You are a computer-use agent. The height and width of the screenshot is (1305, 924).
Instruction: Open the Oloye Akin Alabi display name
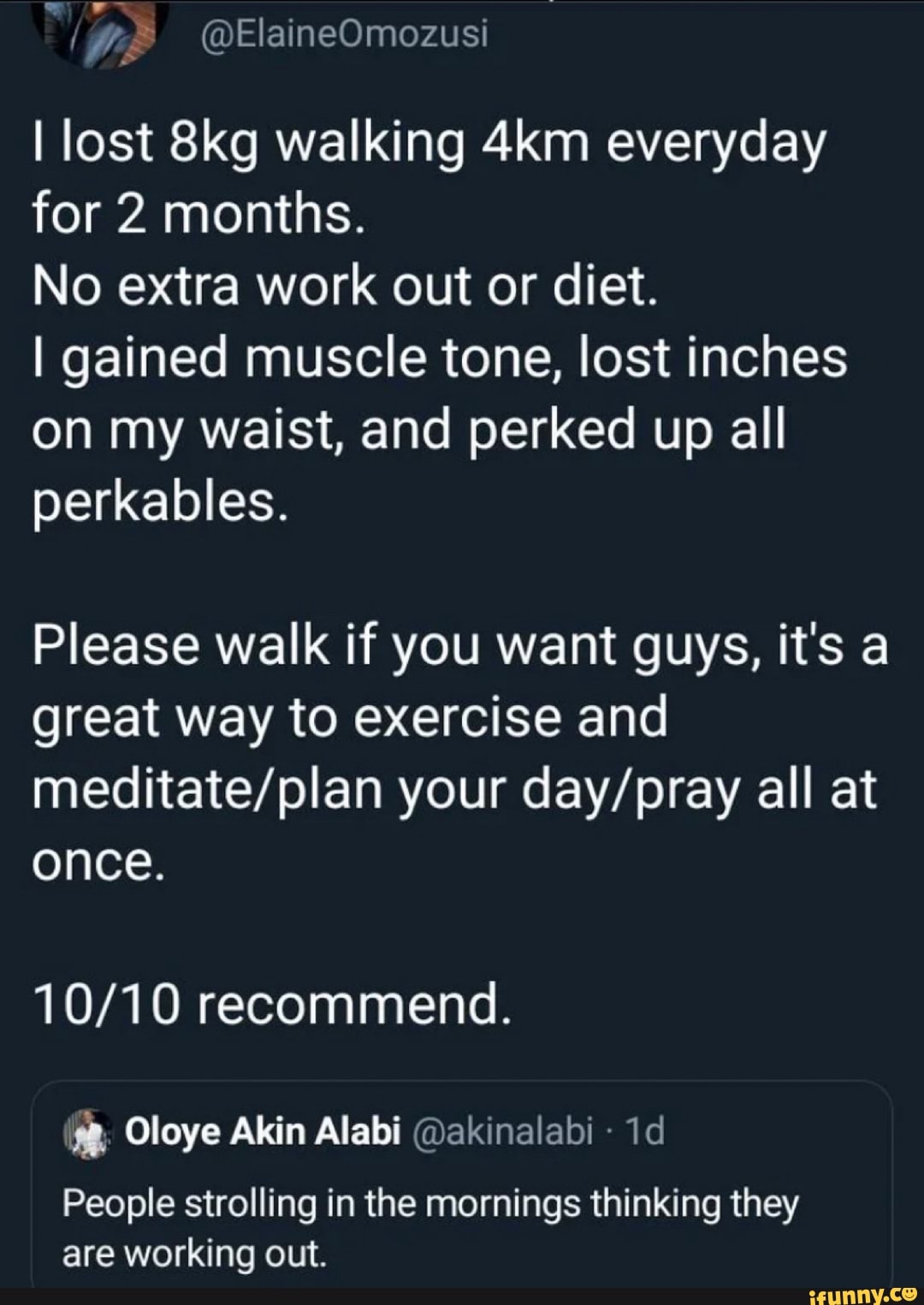[x=263, y=1131]
